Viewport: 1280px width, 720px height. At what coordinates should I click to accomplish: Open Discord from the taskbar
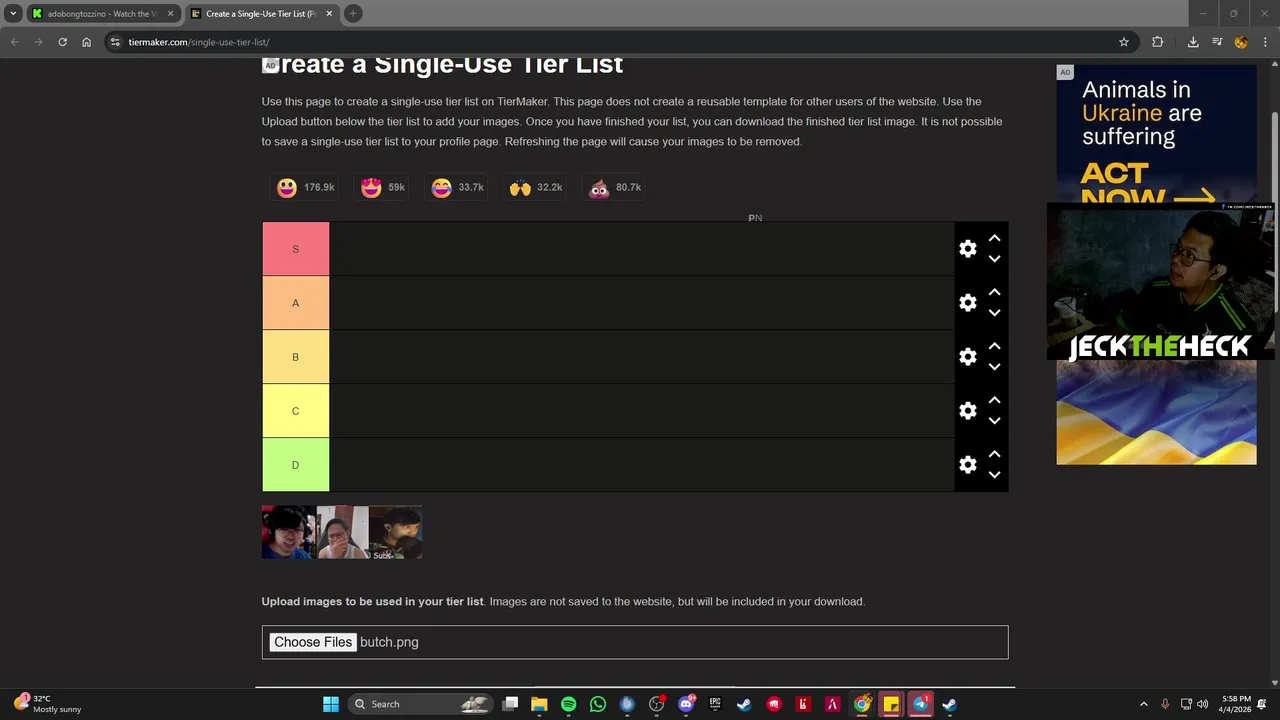pyautogui.click(x=686, y=704)
